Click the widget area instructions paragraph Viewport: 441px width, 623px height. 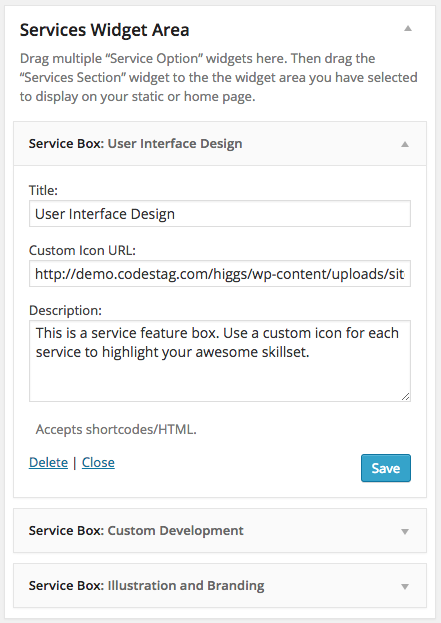point(219,77)
